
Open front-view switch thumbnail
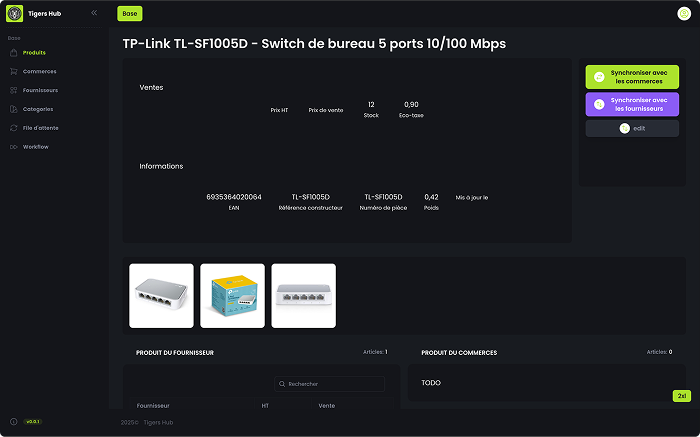click(x=304, y=295)
